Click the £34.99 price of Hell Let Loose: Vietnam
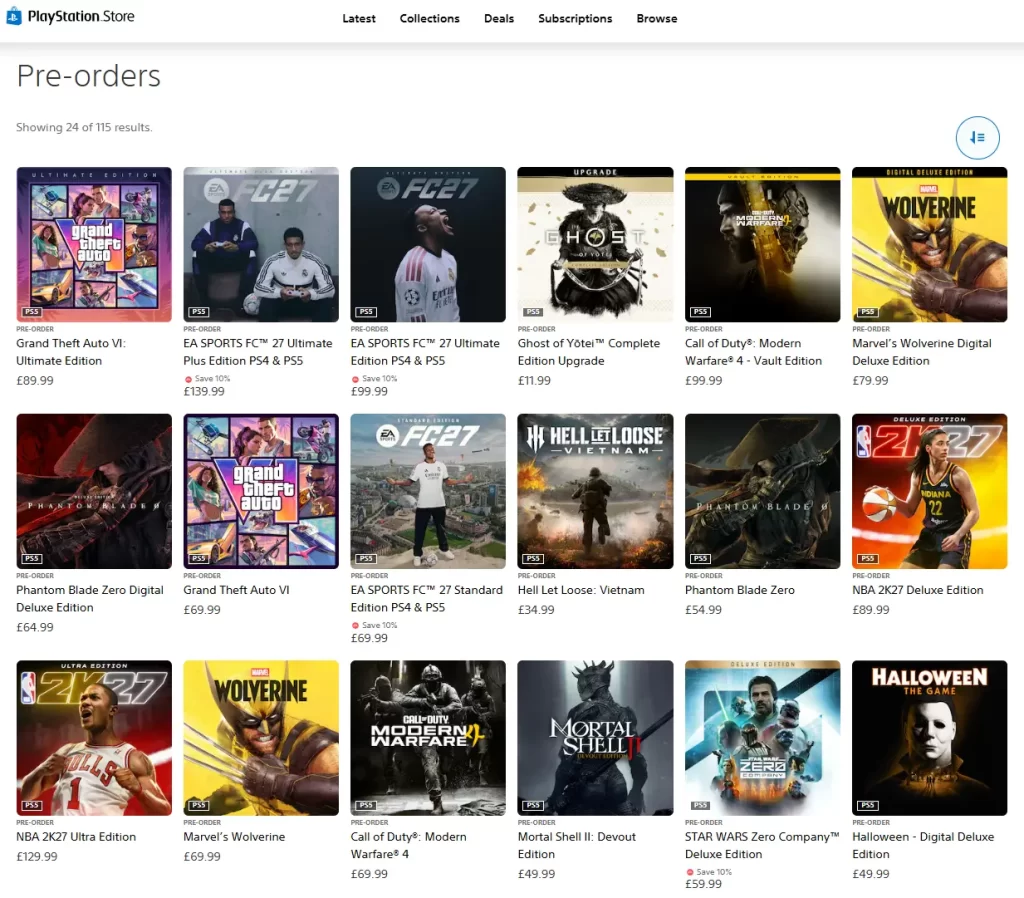The image size is (1024, 898). [536, 609]
